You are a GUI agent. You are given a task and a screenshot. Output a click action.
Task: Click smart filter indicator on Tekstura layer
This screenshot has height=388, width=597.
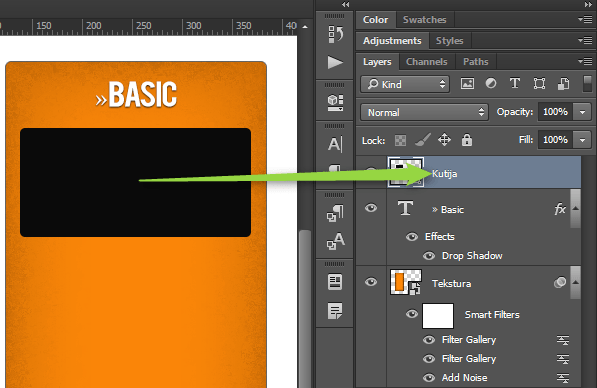[x=560, y=282]
